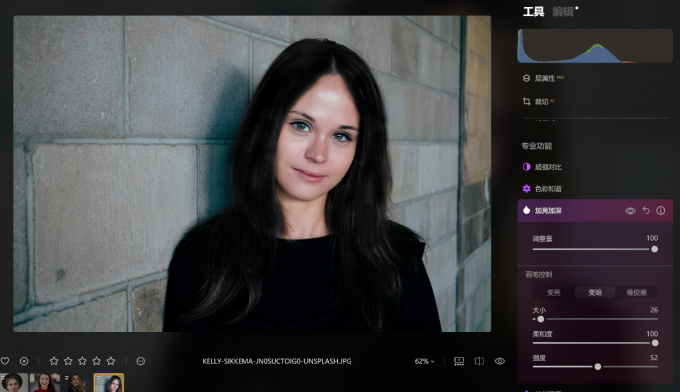Switch to the 工具 (Tools) tab
This screenshot has width=680, height=392.
[x=533, y=12]
